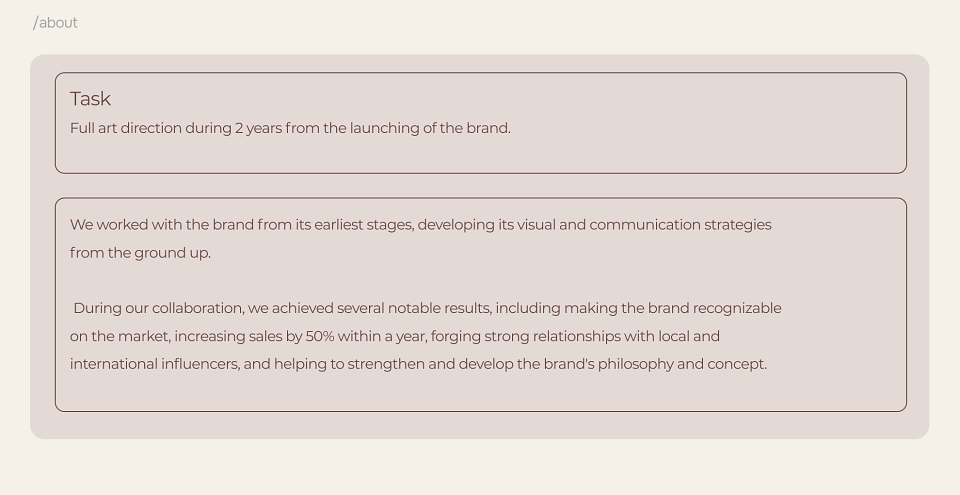
Task: Click the Task heading
Action: (90, 99)
